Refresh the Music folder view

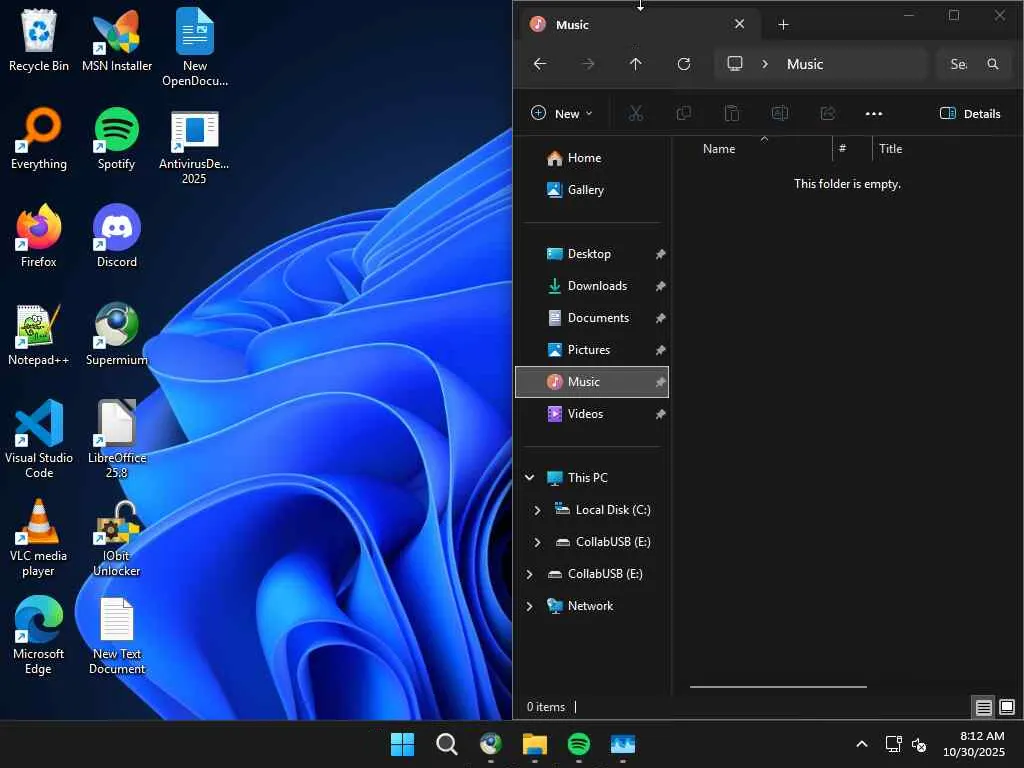684,64
